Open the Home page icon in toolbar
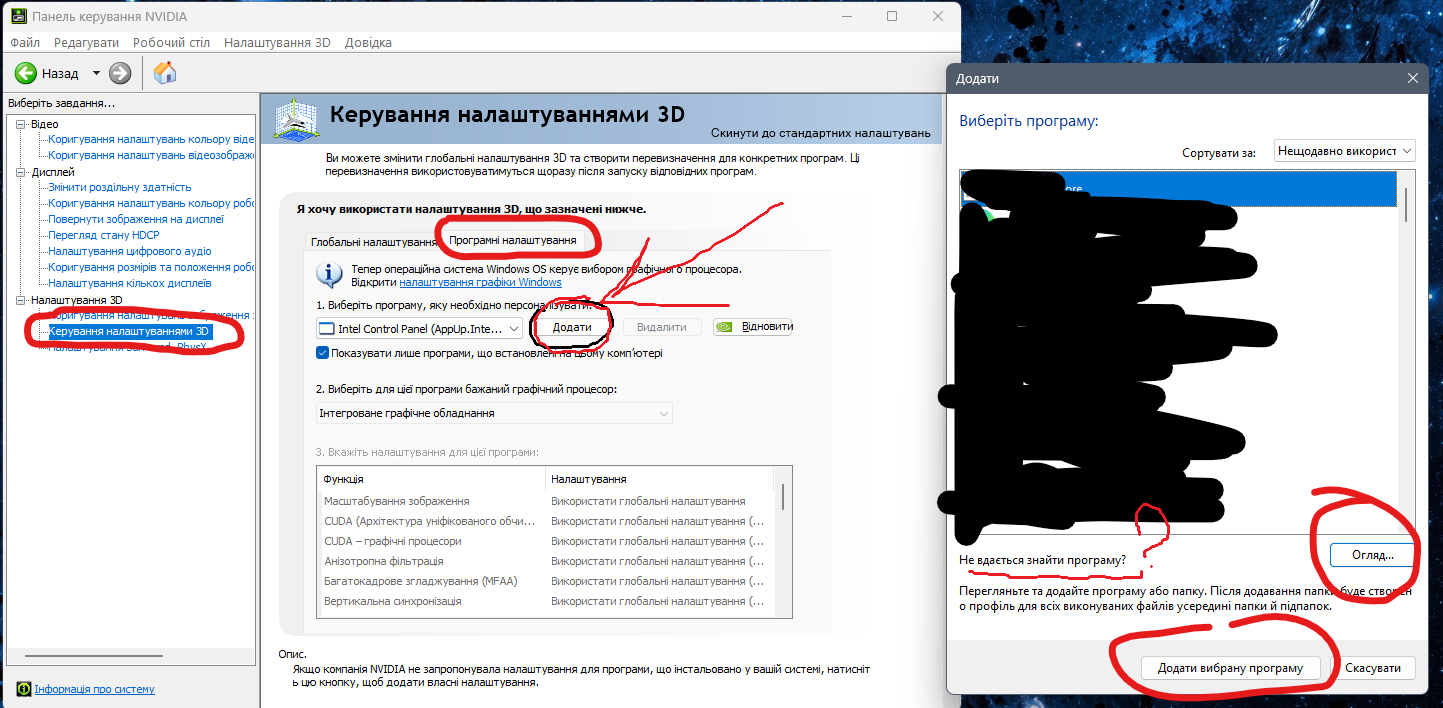 click(x=165, y=73)
